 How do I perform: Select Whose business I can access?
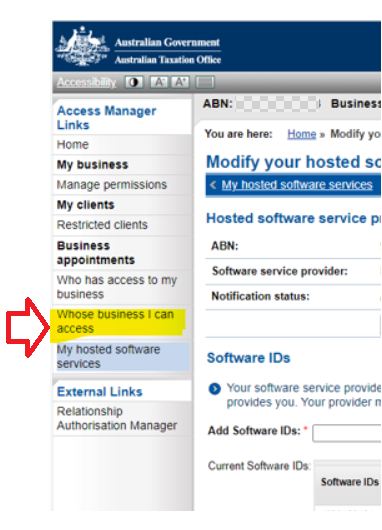click(115, 321)
